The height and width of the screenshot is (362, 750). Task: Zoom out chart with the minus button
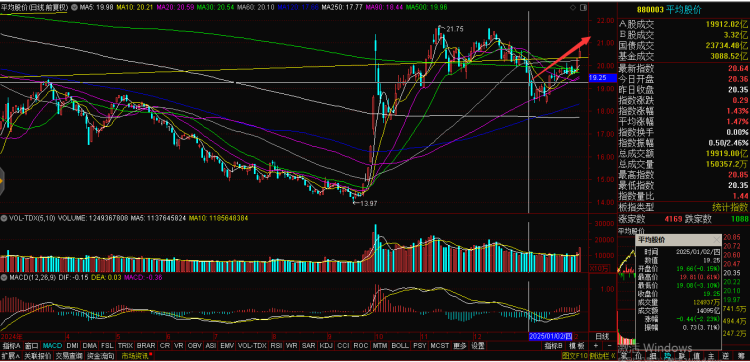608,346
